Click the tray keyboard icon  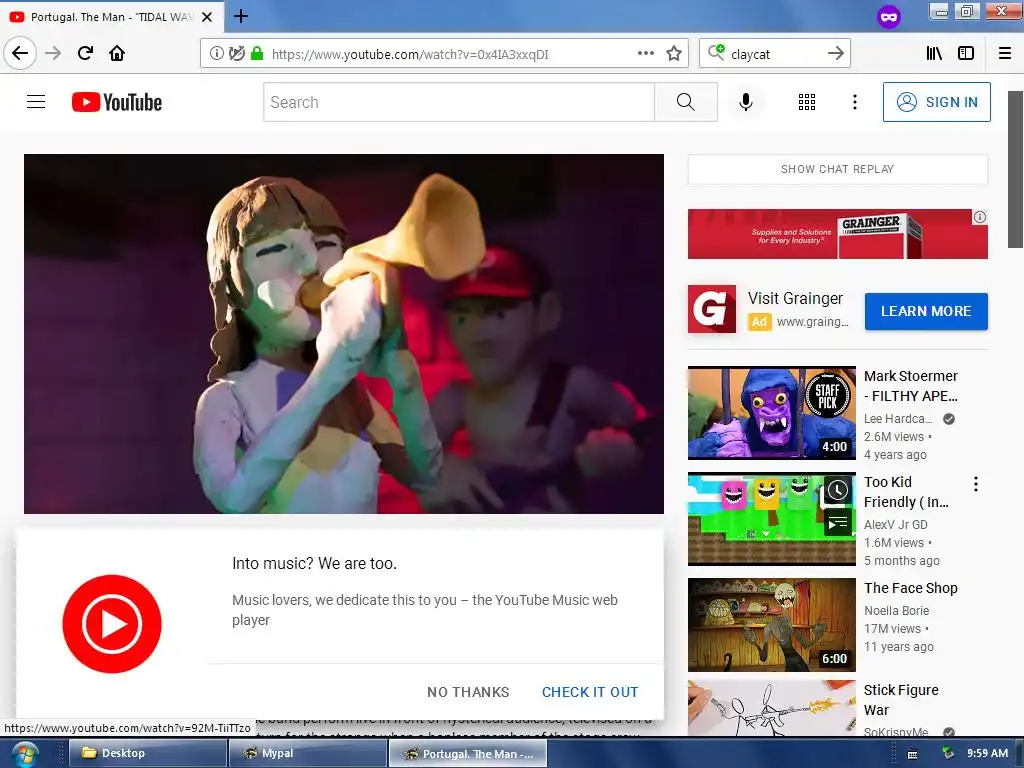pos(912,754)
